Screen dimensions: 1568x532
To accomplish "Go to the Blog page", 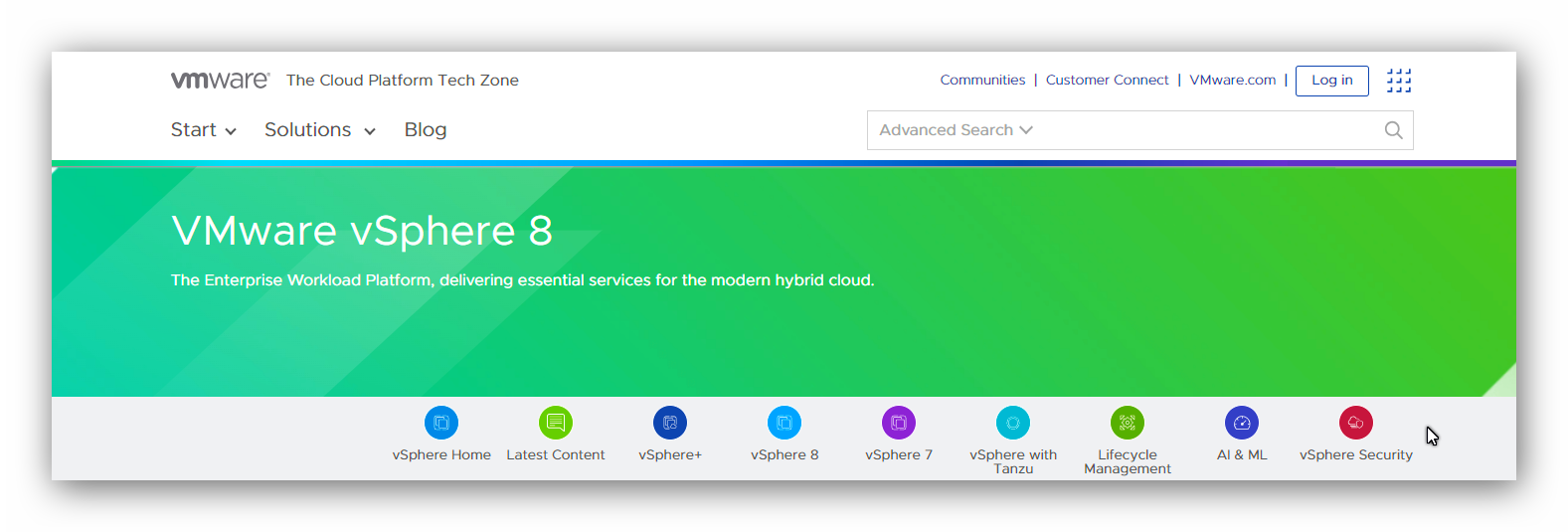I will pos(426,130).
